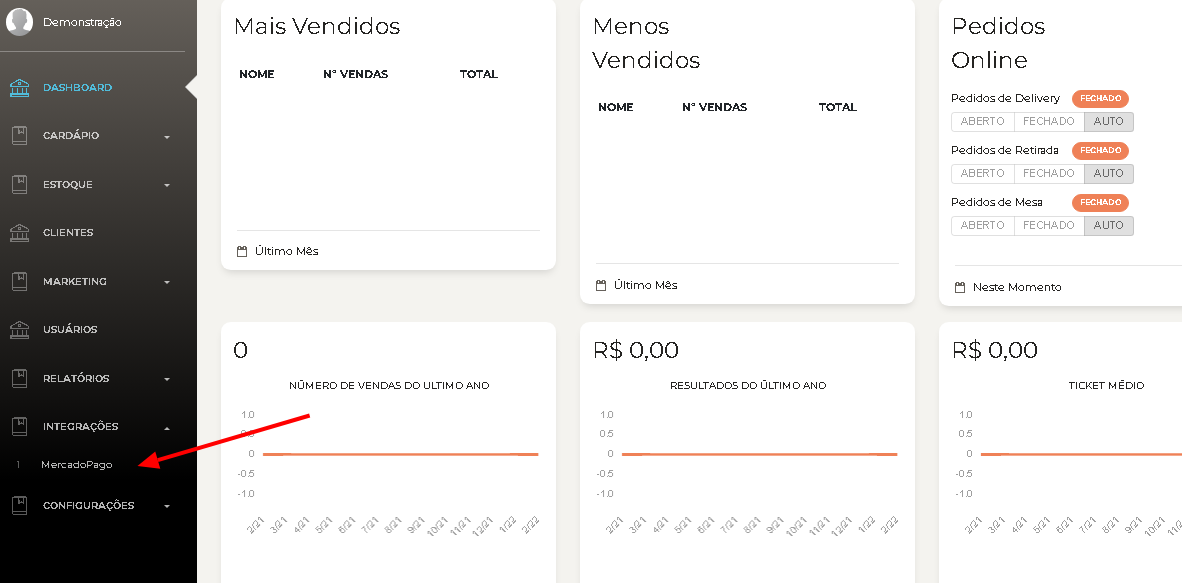
Task: Click the Clientes bank icon
Action: (x=20, y=233)
